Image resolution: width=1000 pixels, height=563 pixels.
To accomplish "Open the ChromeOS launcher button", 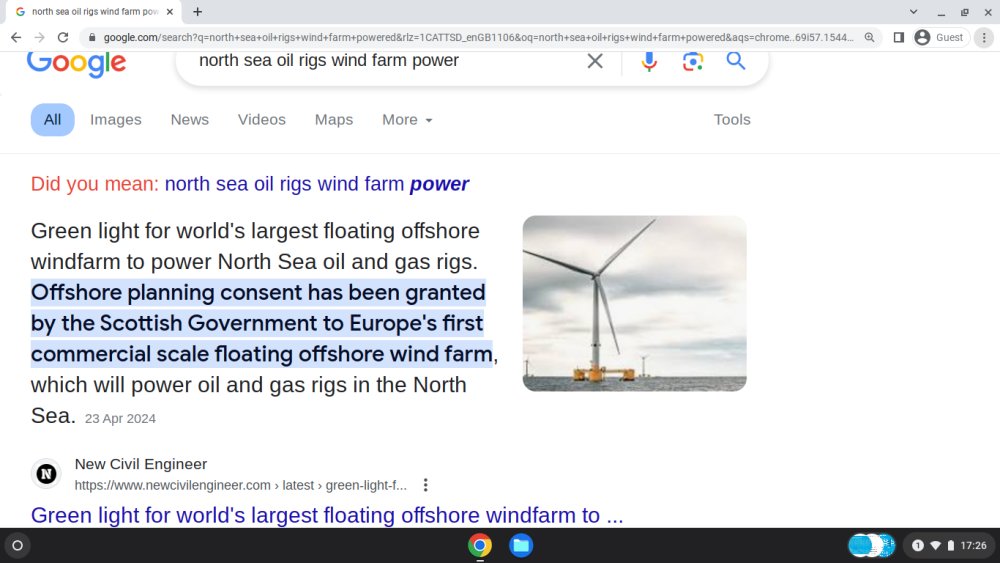I will coord(17,545).
